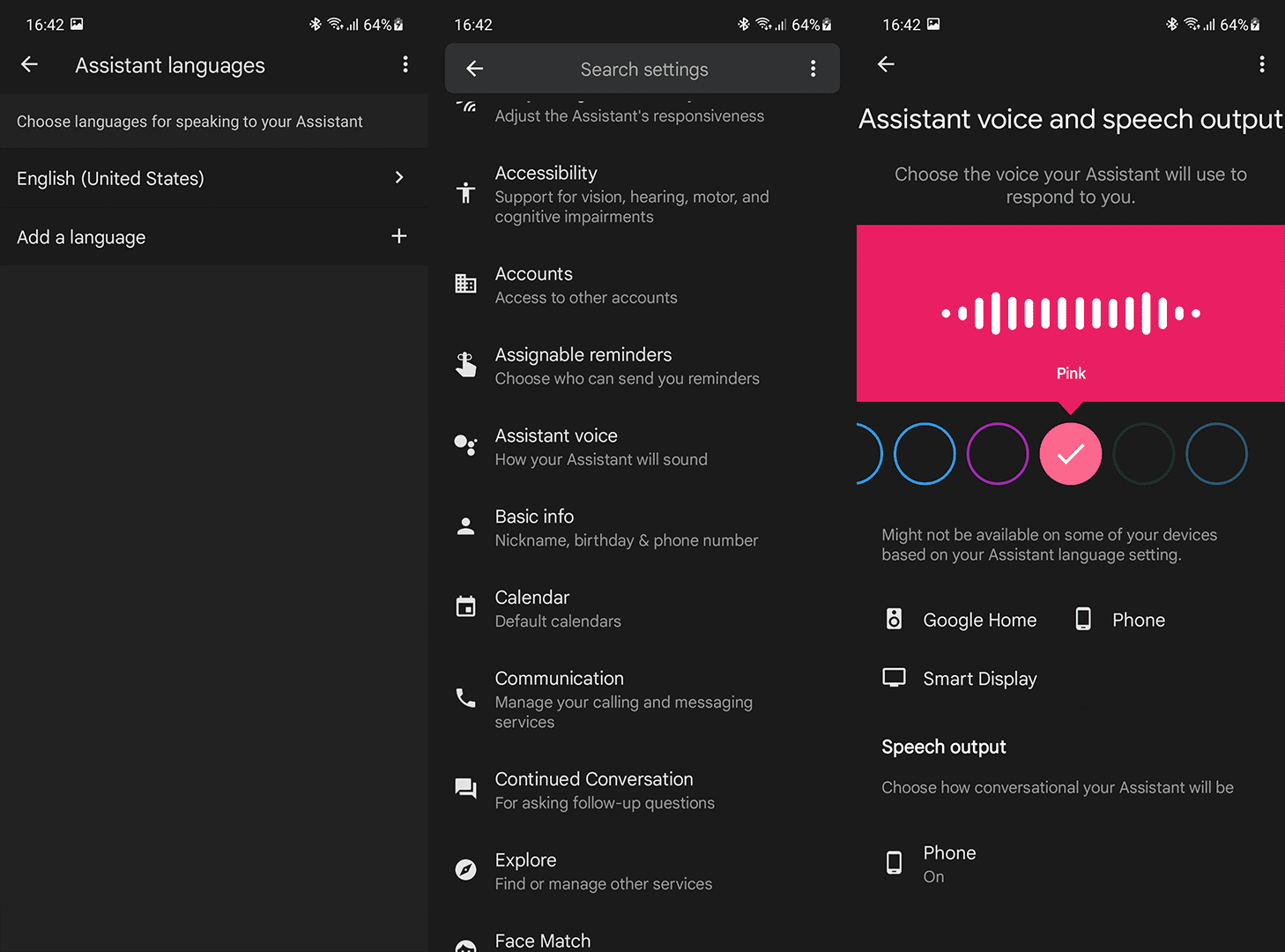Viewport: 1285px width, 952px height.
Task: Open Accessibility settings
Action: (642, 194)
